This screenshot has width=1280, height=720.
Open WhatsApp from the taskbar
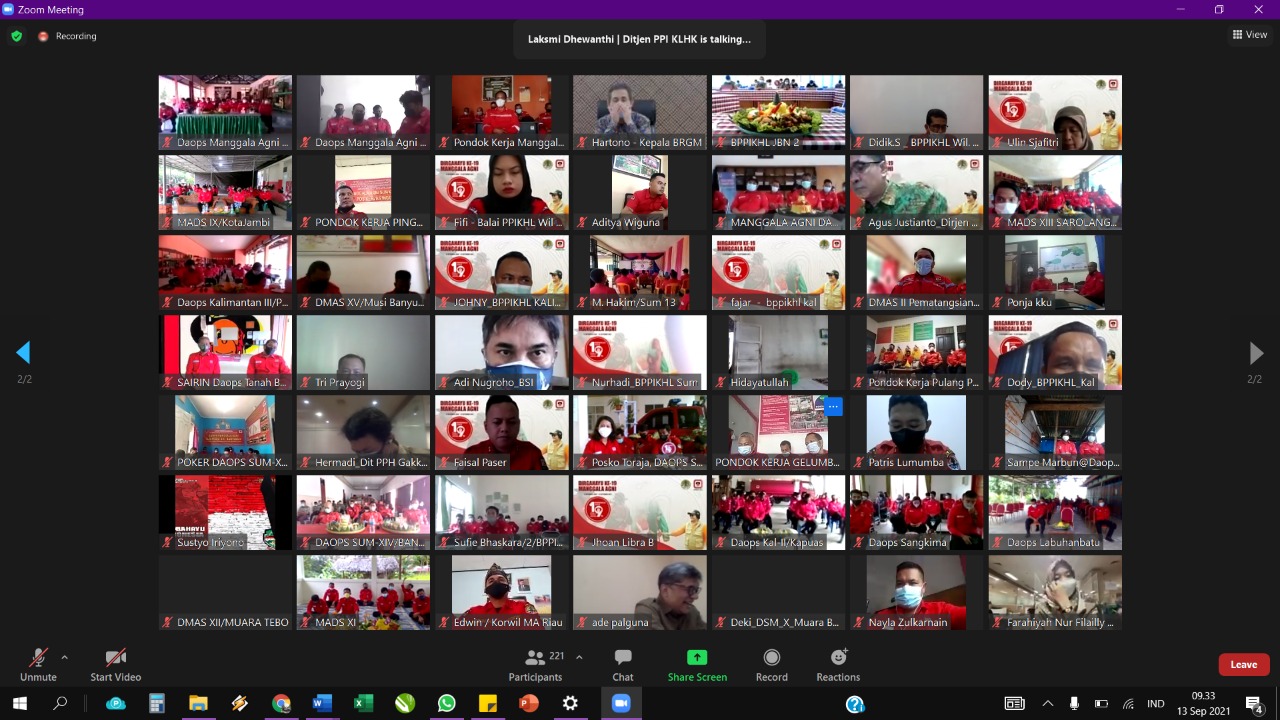pyautogui.click(x=446, y=704)
